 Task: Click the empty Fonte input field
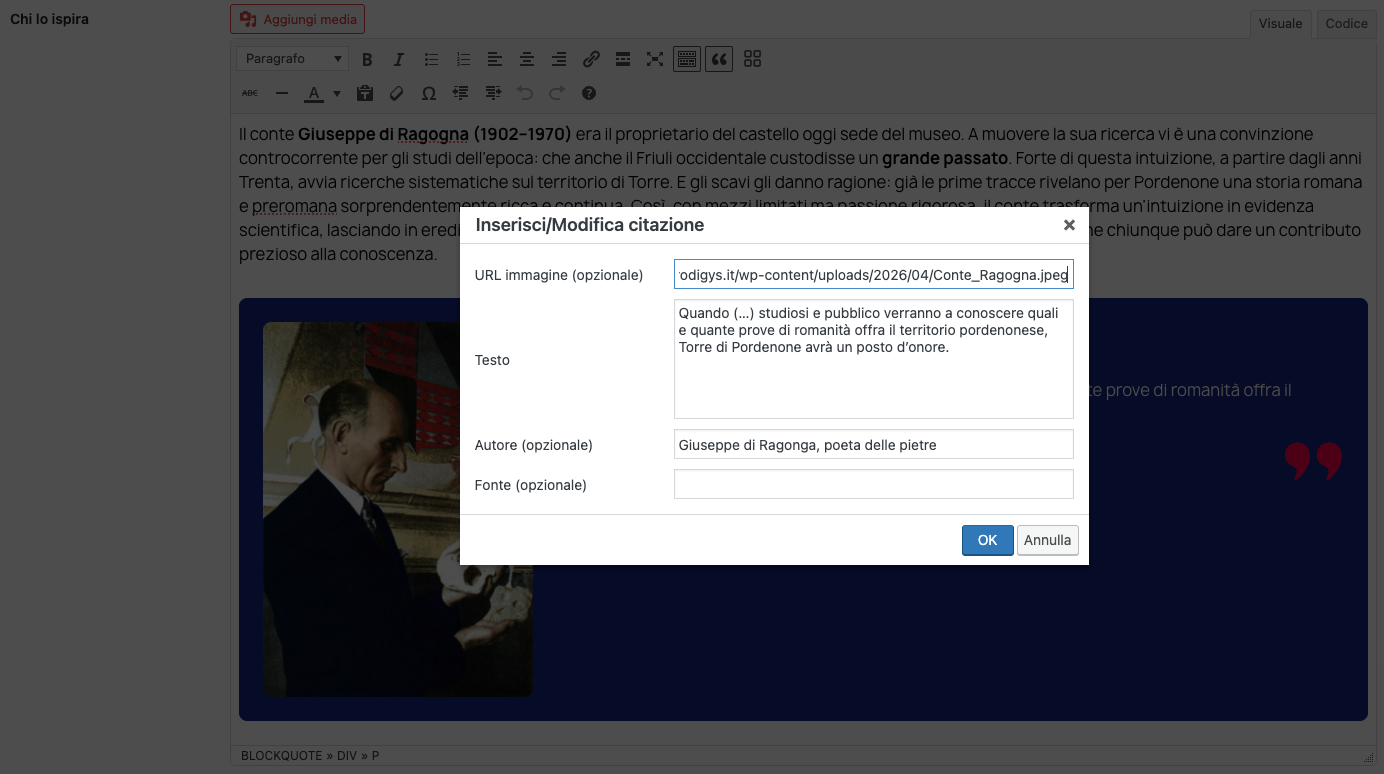pos(874,484)
